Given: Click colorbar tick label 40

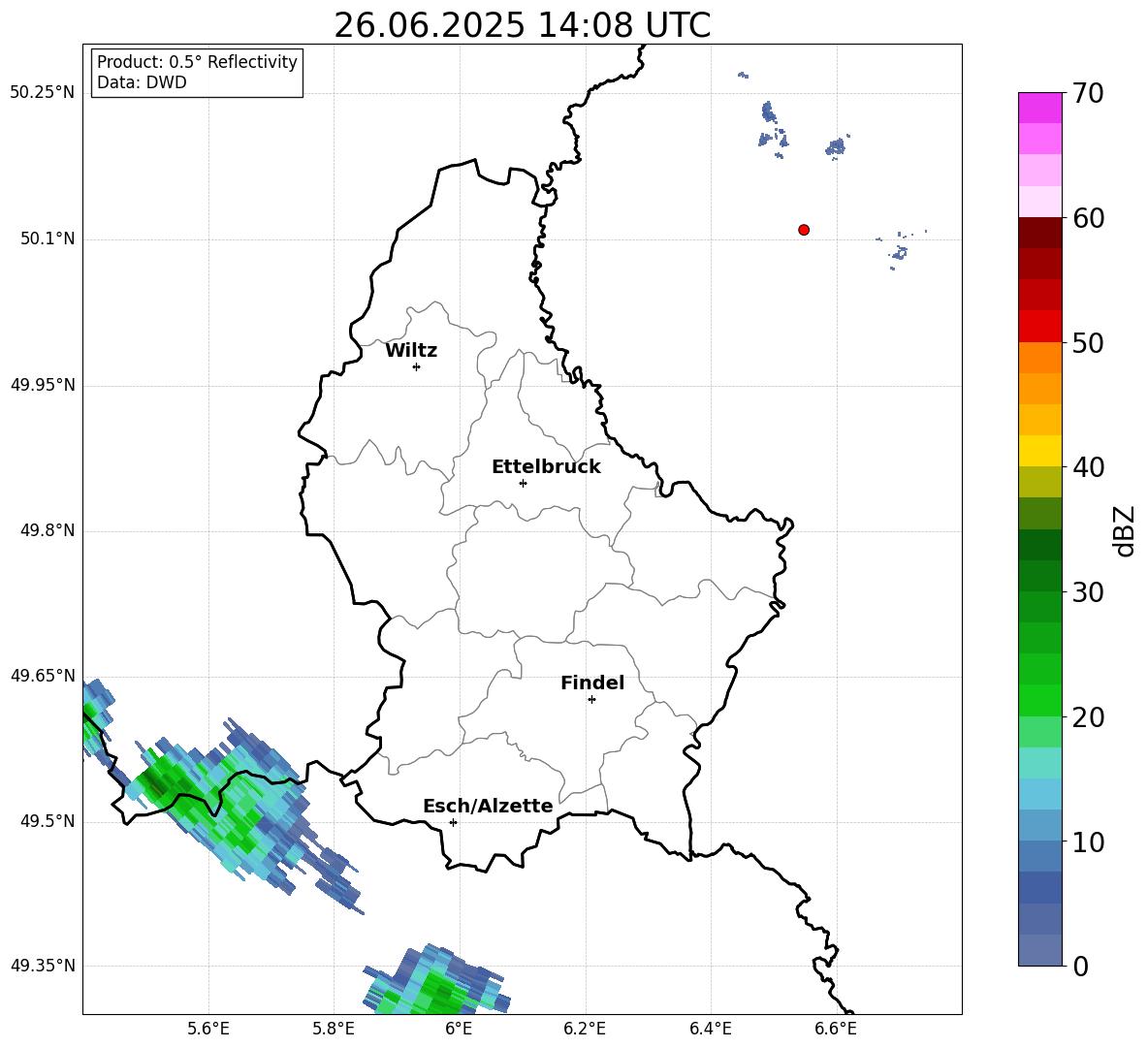Looking at the screenshot, I should [x=1088, y=467].
